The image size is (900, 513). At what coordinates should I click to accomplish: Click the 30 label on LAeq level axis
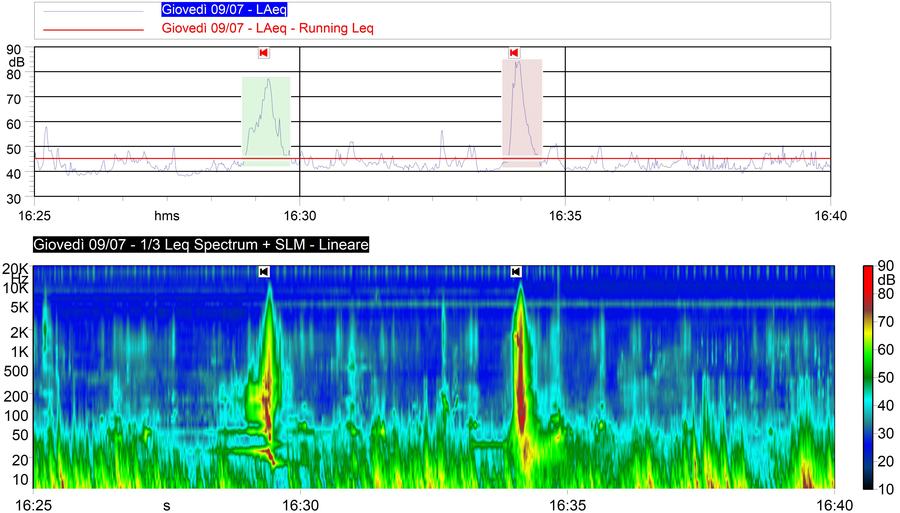click(x=14, y=199)
